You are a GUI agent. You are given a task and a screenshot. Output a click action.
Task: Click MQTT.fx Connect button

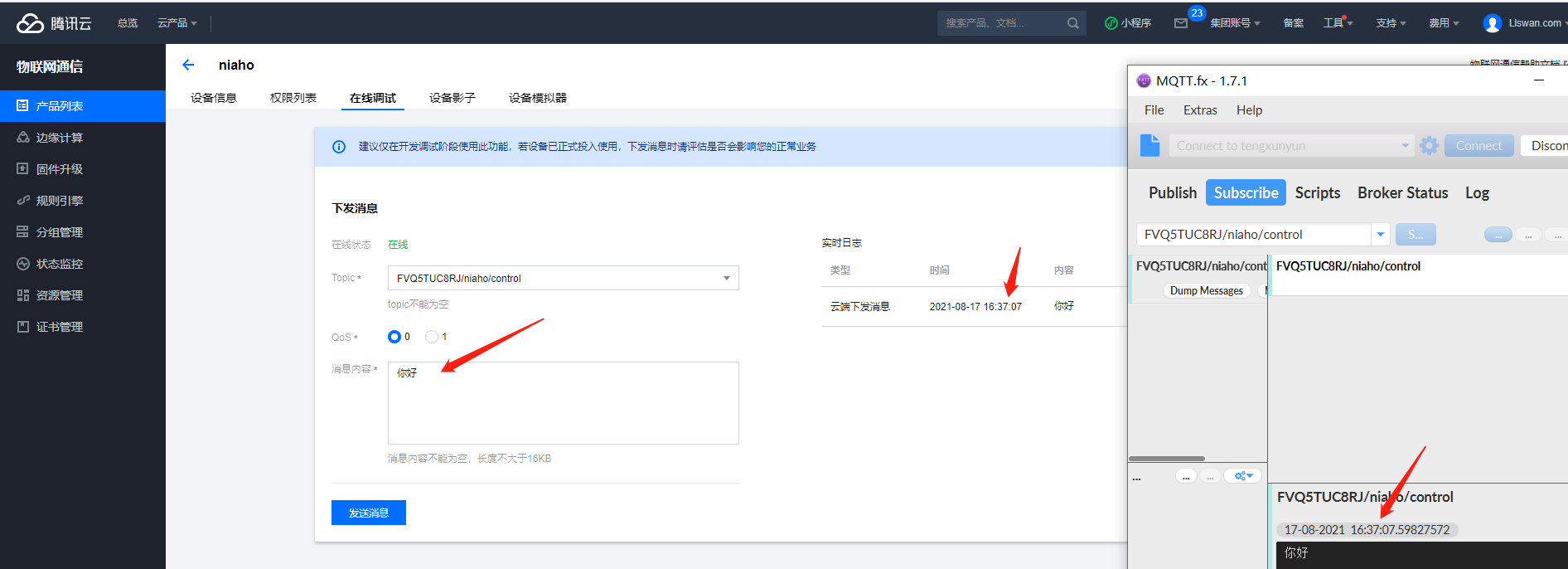[1478, 146]
